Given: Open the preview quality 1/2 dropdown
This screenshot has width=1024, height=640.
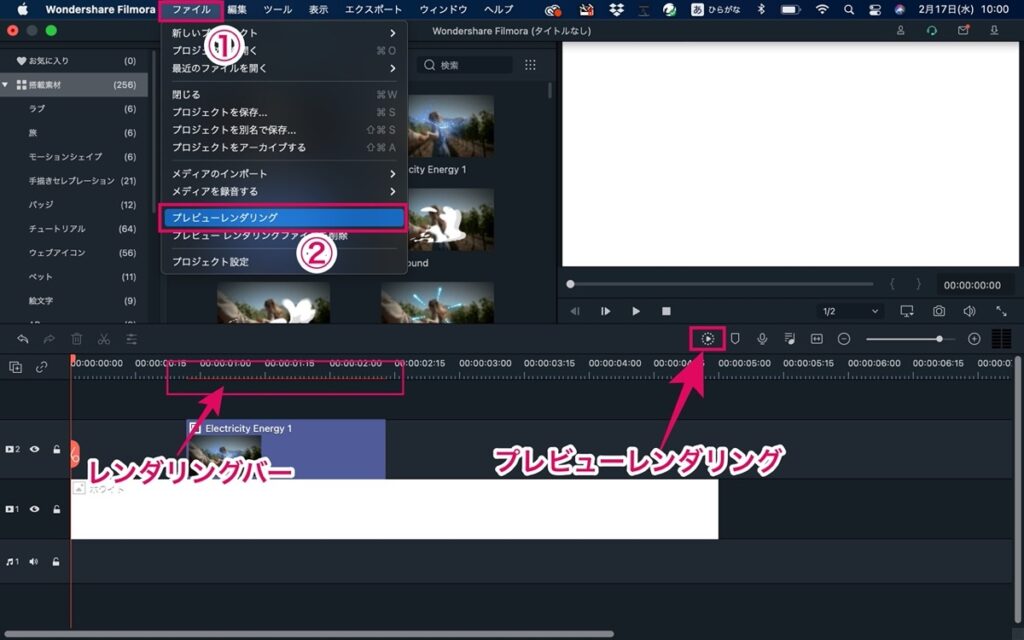Looking at the screenshot, I should [x=850, y=312].
